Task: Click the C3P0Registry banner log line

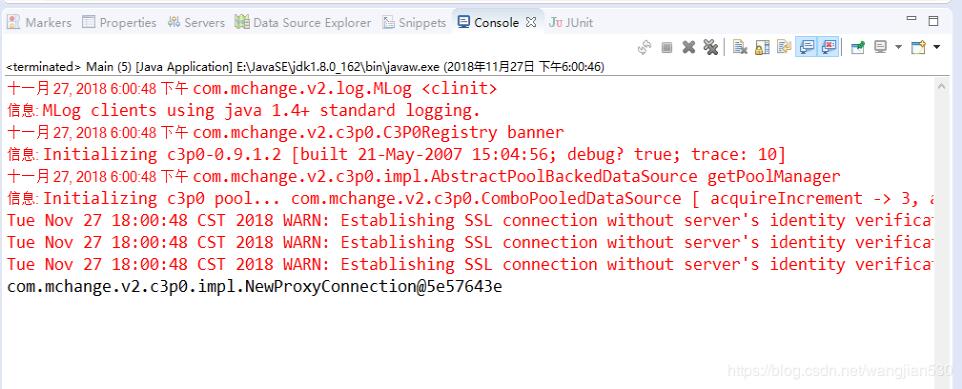Action: [x=285, y=133]
